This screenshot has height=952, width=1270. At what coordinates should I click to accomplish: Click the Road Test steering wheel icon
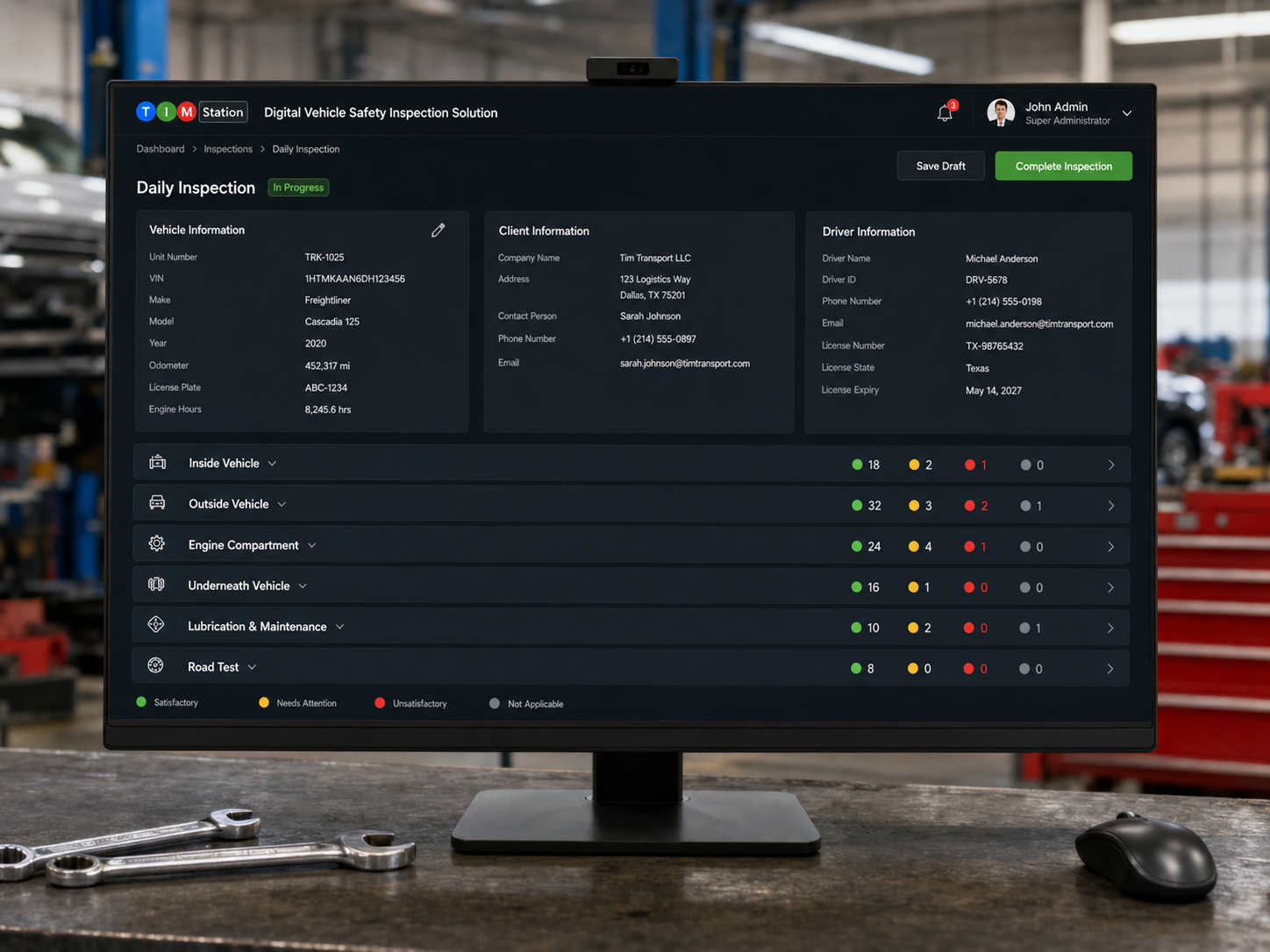[x=155, y=665]
